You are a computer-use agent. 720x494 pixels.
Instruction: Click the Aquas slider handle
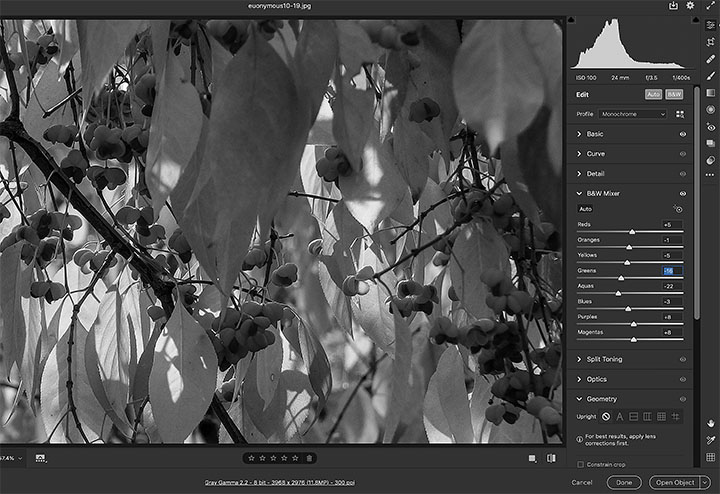(x=618, y=293)
